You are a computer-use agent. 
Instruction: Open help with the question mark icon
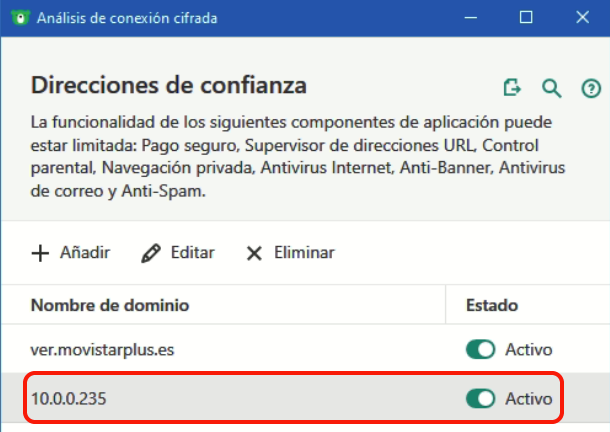(591, 88)
